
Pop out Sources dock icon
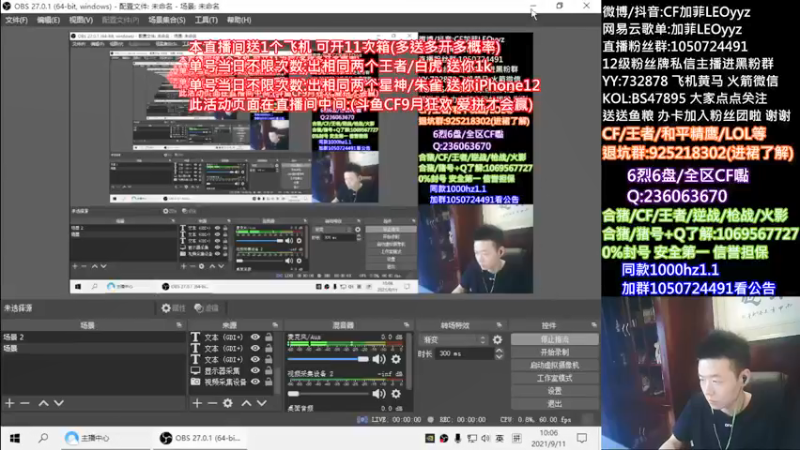tap(275, 325)
